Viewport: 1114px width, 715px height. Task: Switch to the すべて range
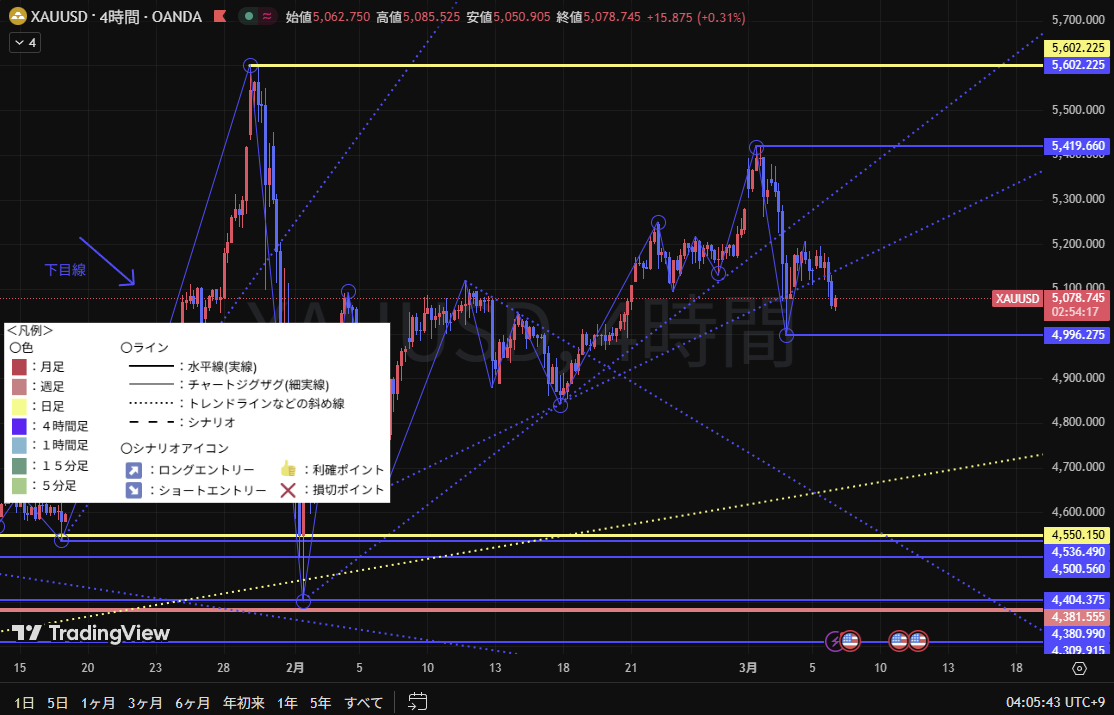coord(363,702)
